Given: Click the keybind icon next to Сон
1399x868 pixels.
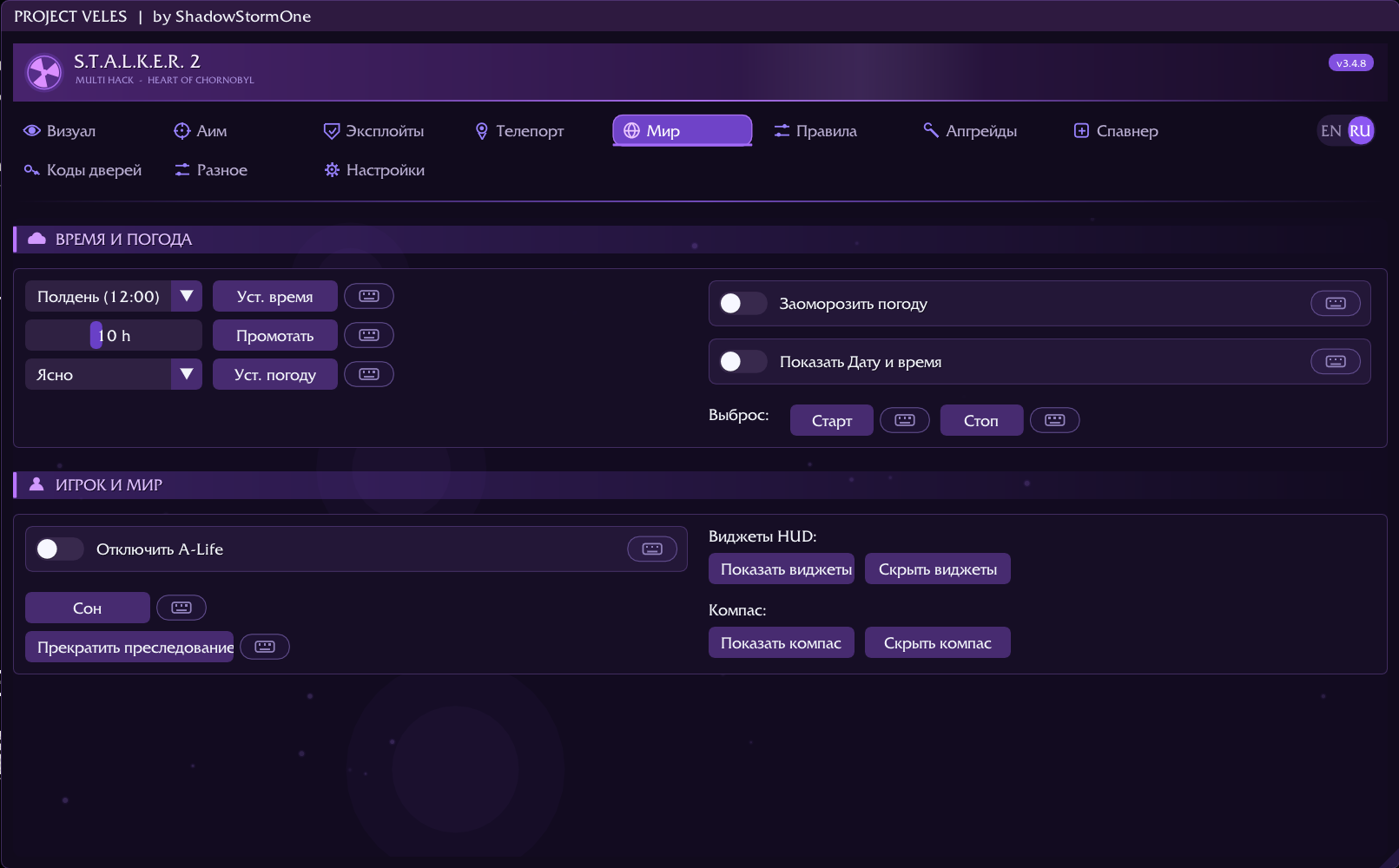Looking at the screenshot, I should (x=181, y=608).
